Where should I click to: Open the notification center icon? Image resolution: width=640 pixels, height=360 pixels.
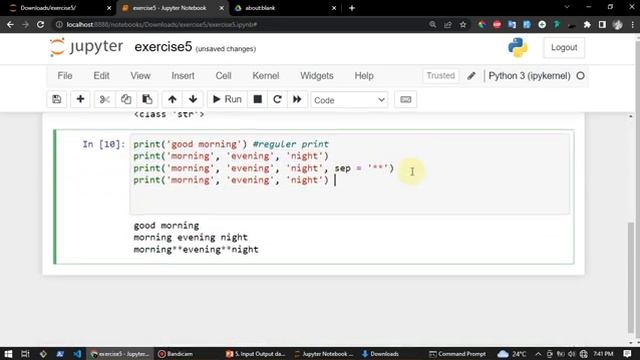(x=628, y=354)
